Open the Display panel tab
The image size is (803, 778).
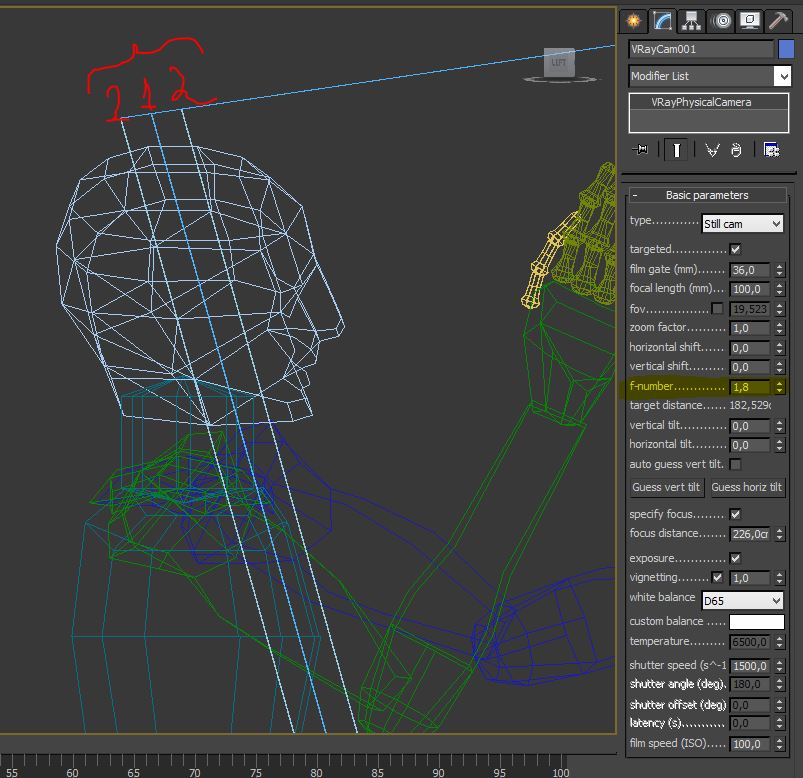749,21
